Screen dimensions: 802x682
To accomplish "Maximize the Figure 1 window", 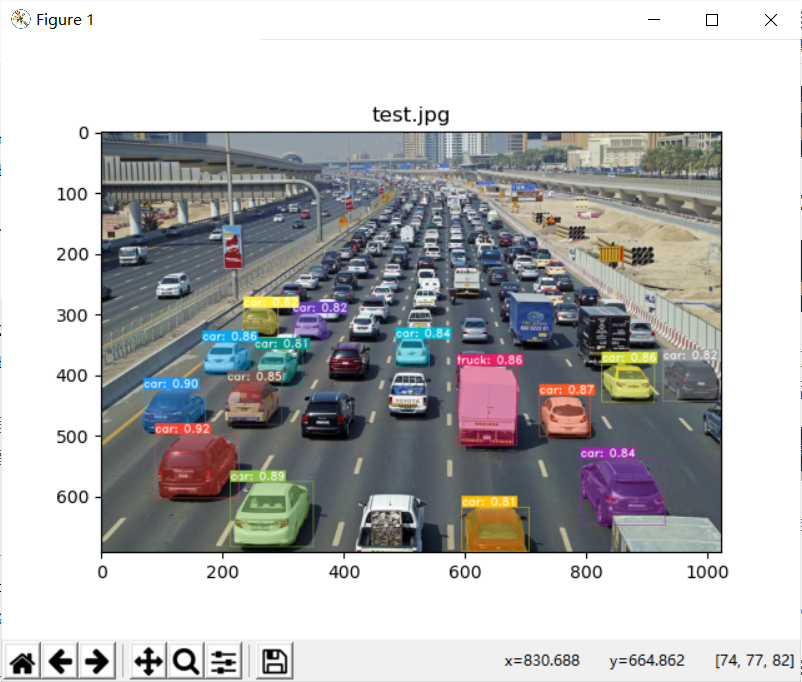I will pyautogui.click(x=712, y=20).
